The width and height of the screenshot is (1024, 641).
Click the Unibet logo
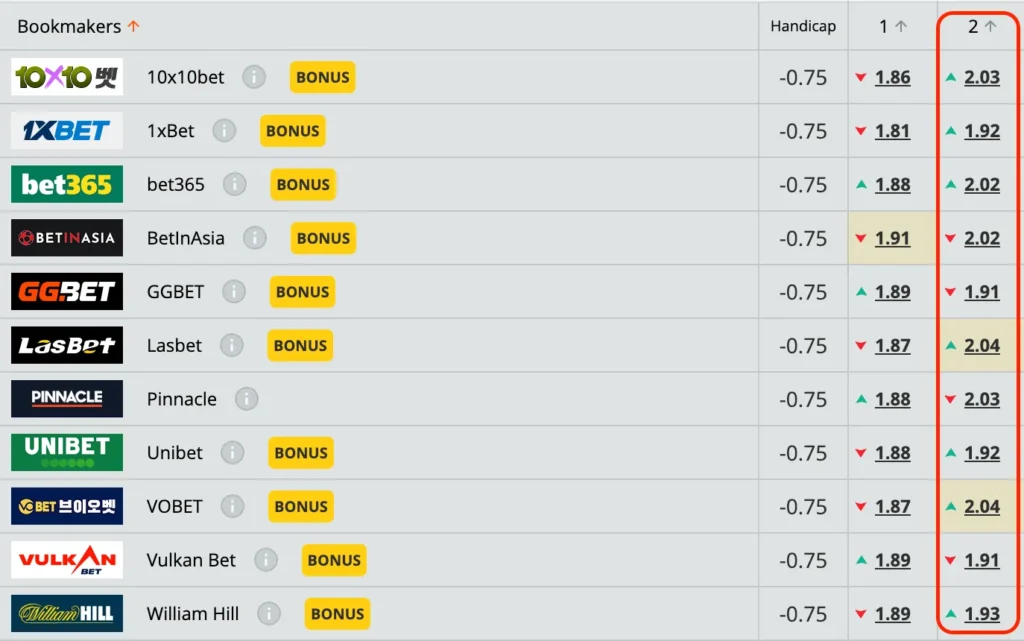click(67, 452)
